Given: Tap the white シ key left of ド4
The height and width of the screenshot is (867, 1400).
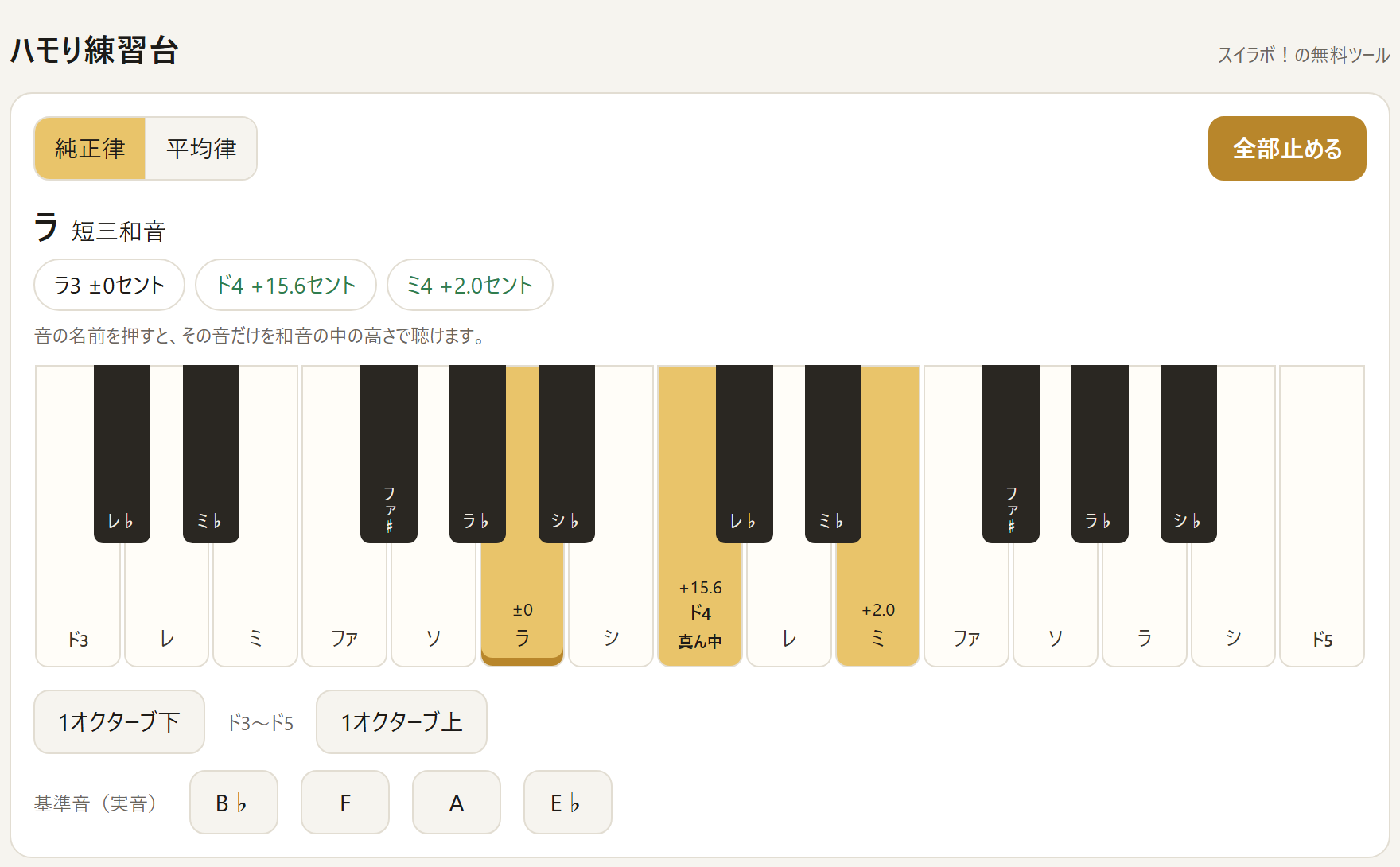Looking at the screenshot, I should [611, 605].
